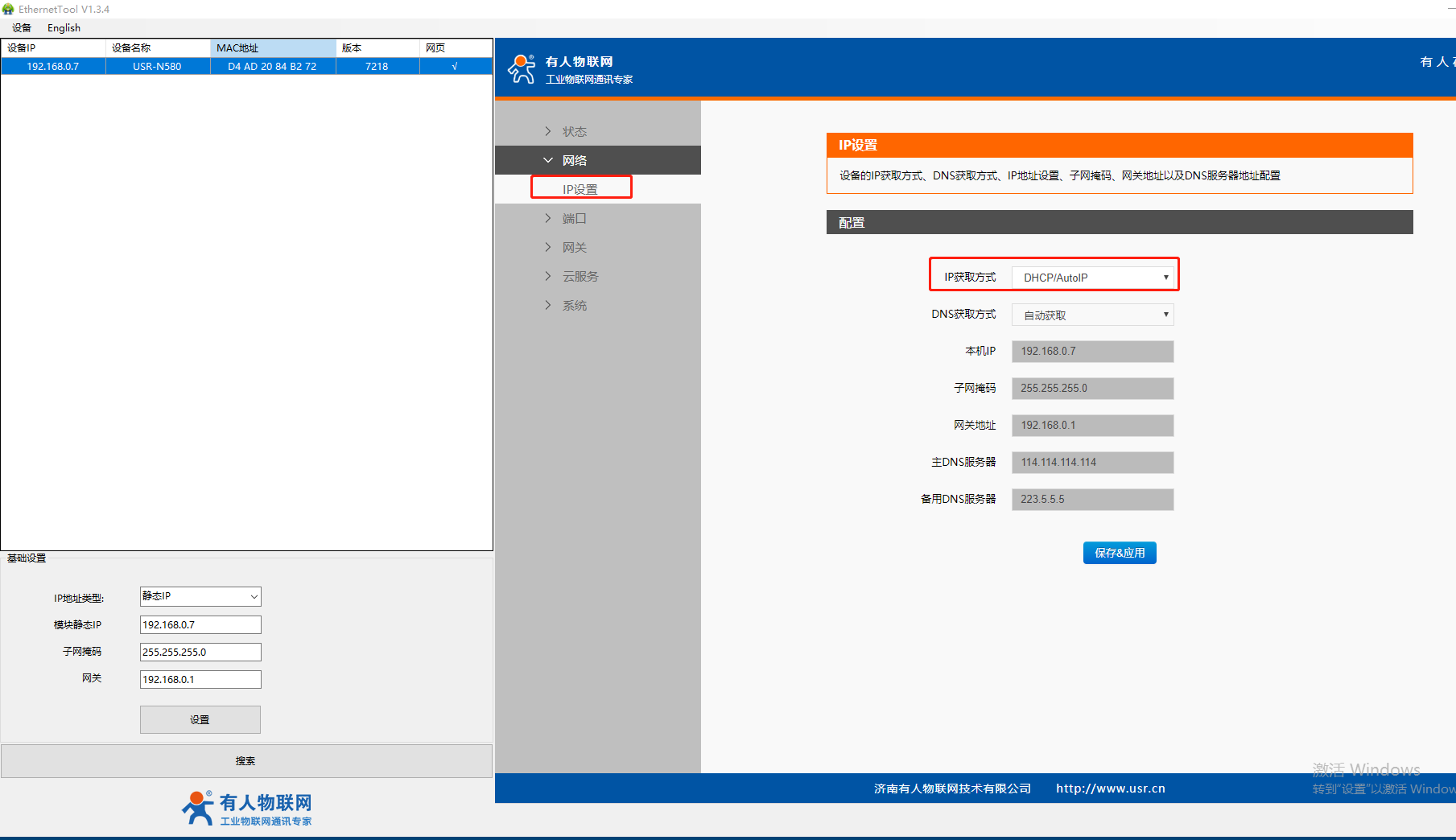Switch language via English menu
This screenshot has width=1456, height=840.
[64, 27]
